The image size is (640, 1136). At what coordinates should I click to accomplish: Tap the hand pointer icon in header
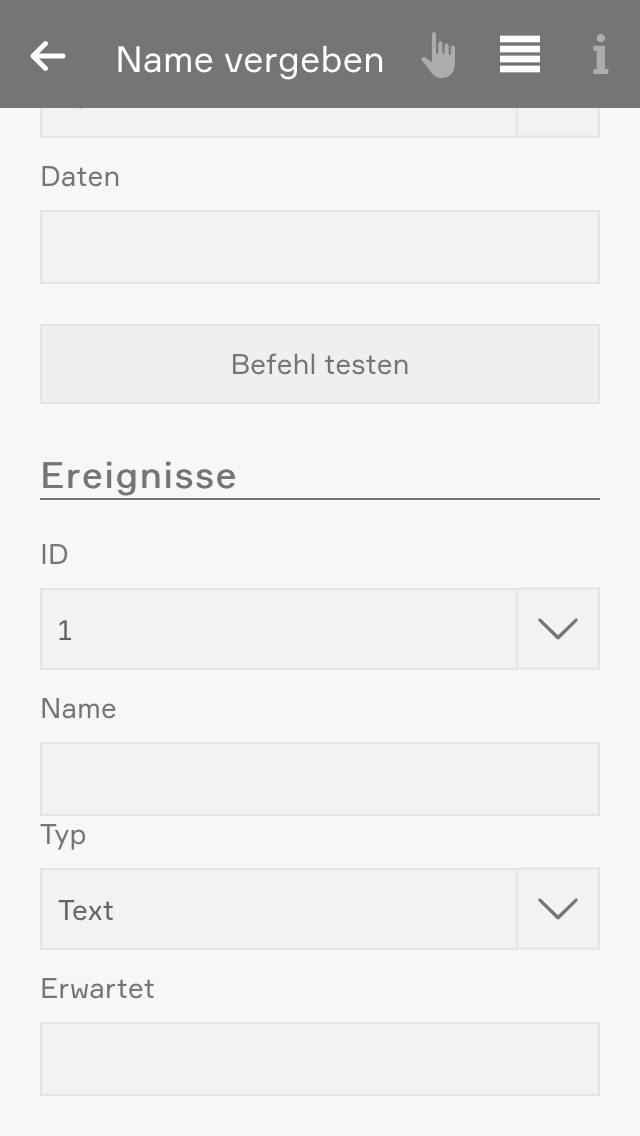click(438, 56)
